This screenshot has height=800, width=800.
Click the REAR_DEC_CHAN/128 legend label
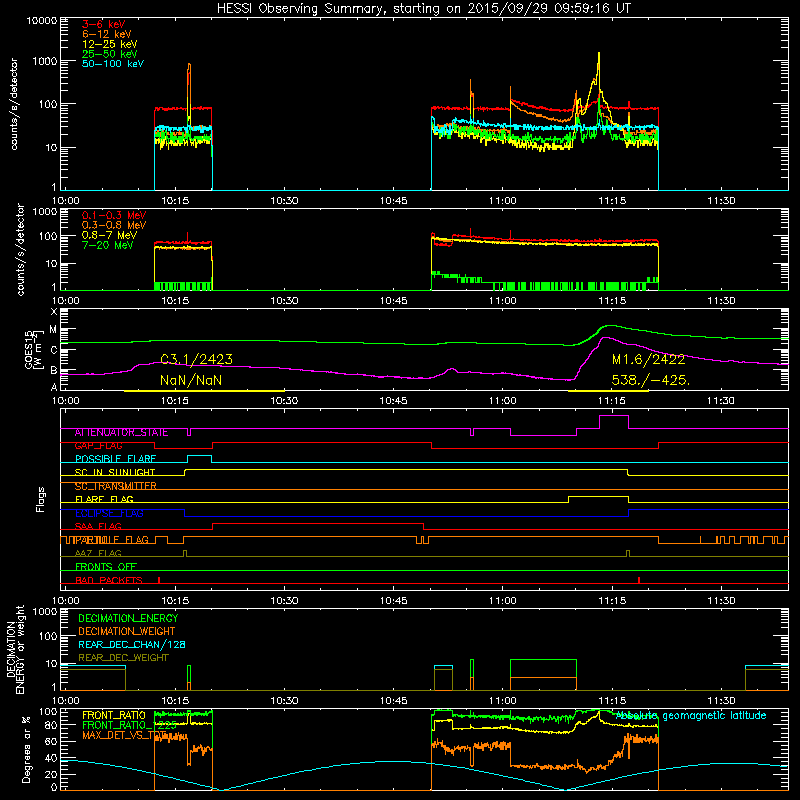[x=132, y=645]
